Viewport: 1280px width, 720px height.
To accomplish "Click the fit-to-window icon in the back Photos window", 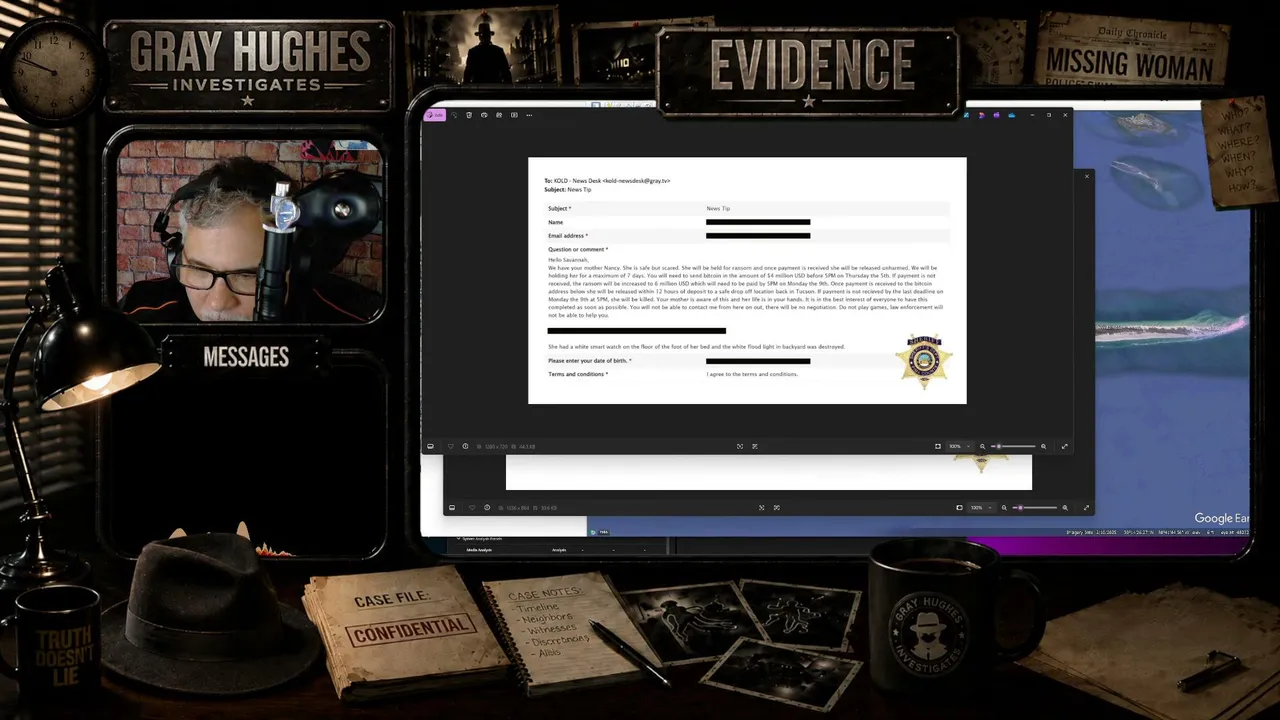I will click(959, 507).
